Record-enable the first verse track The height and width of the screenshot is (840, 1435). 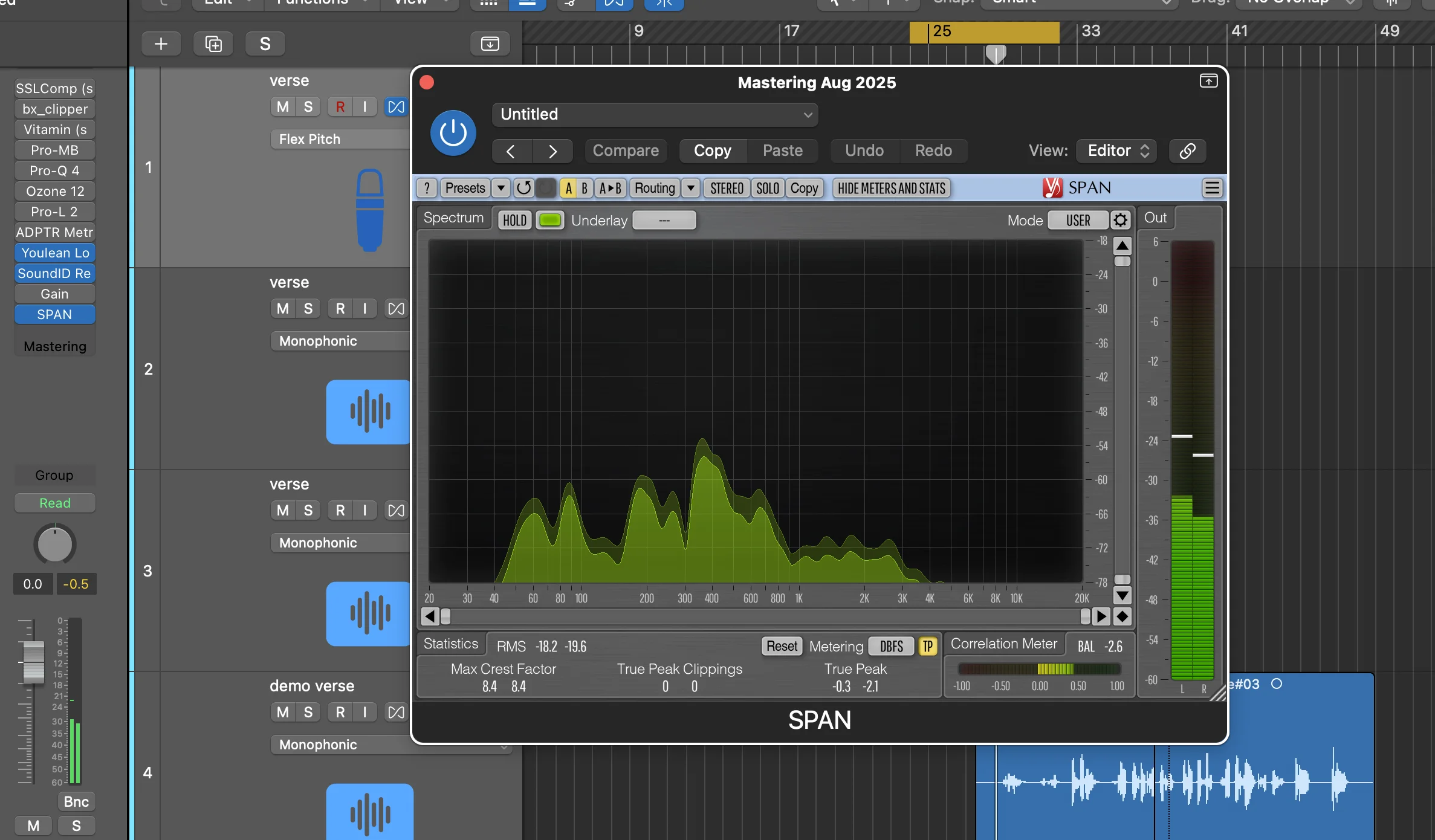pos(340,106)
